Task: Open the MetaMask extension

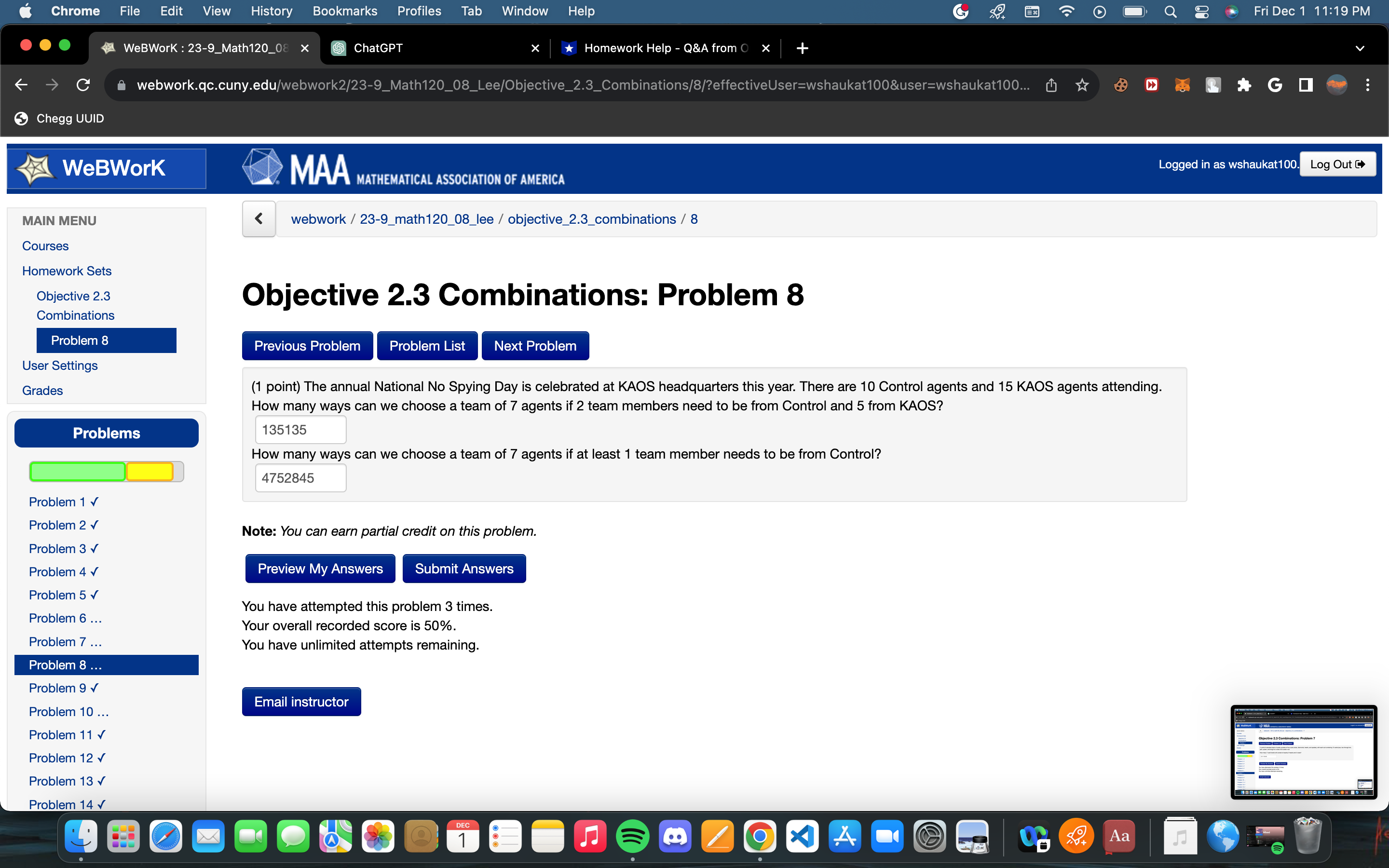Action: (1183, 84)
